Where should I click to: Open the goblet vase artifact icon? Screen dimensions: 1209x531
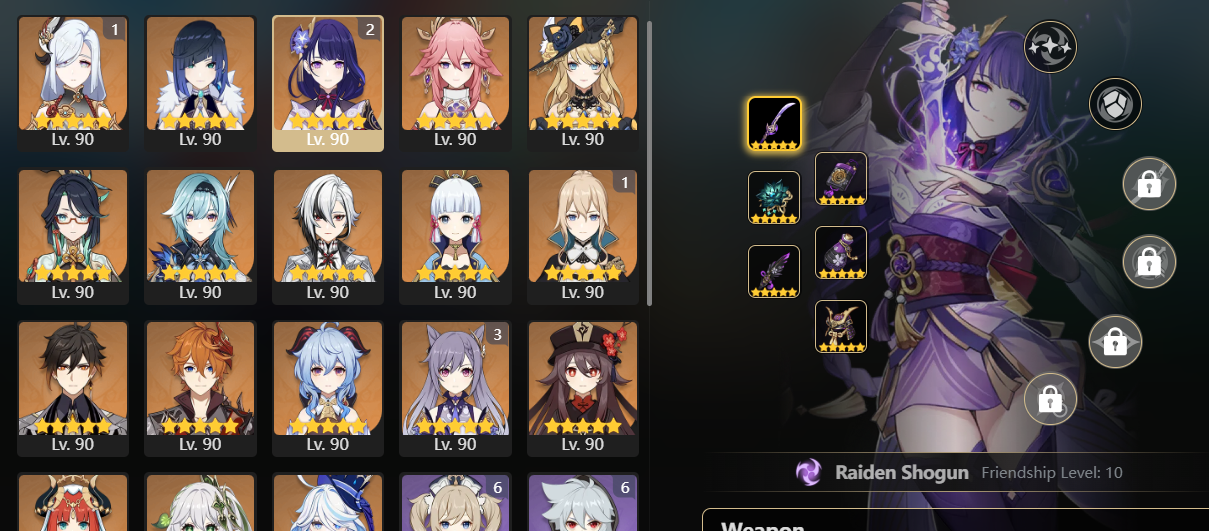tap(841, 253)
